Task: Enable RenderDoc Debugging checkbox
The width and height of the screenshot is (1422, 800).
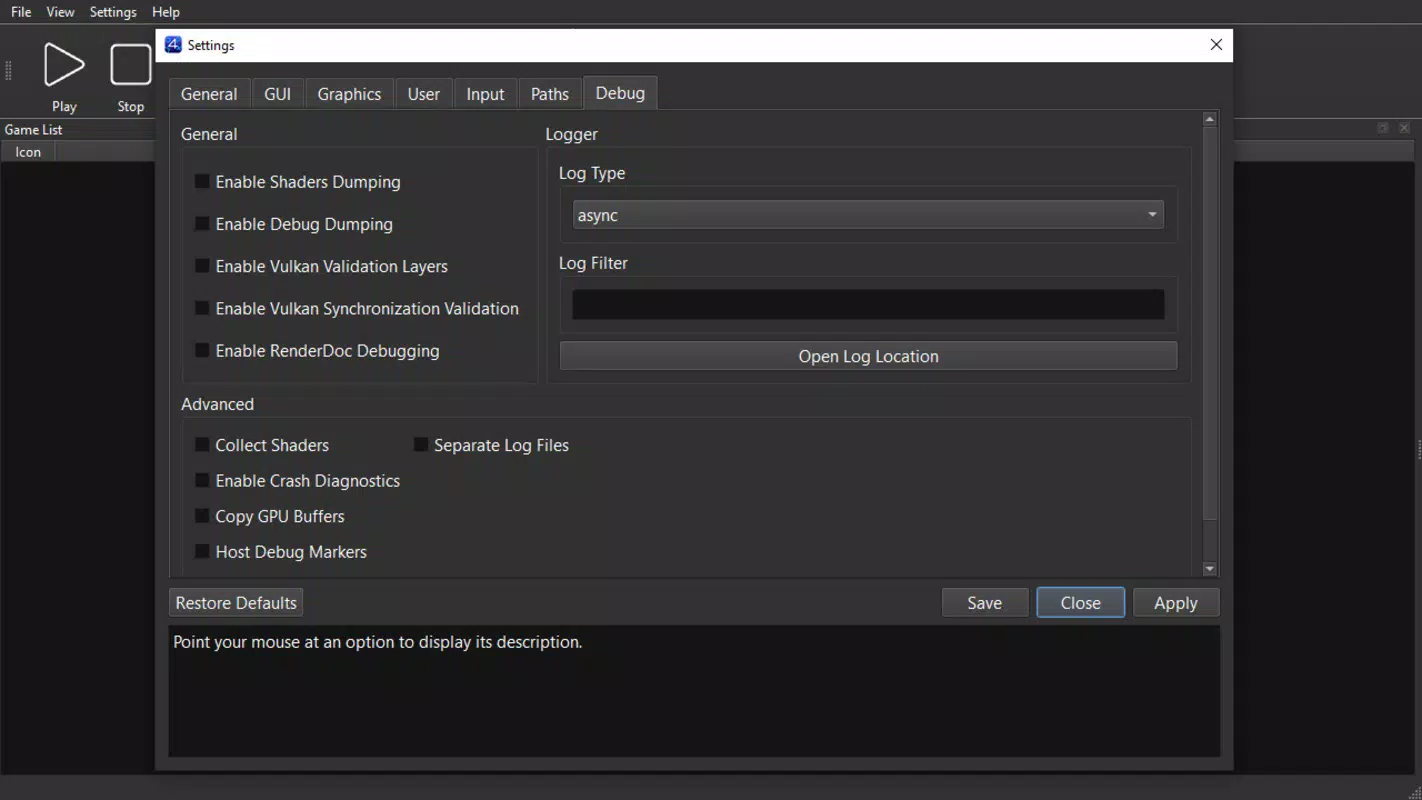Action: coord(202,350)
